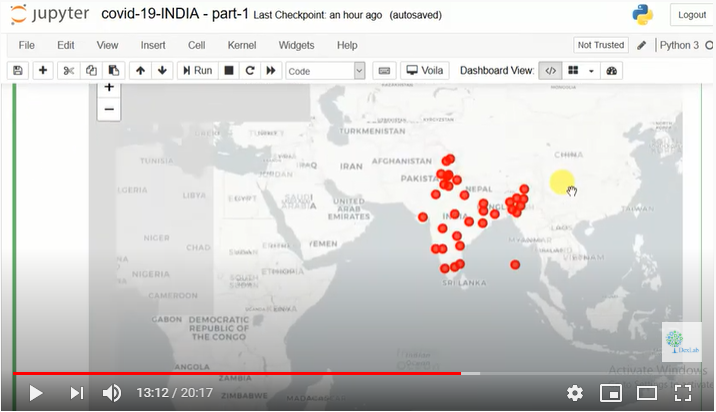Image resolution: width=716 pixels, height=412 pixels.
Task: Paste cells below icon
Action: [x=113, y=71]
